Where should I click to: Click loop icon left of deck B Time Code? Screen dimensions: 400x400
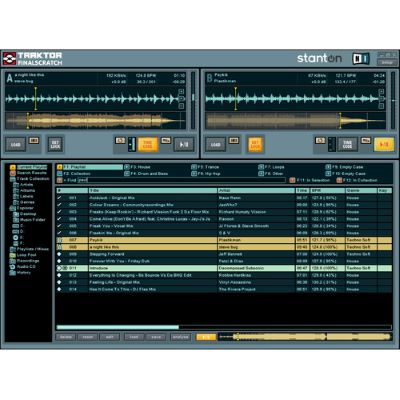[x=320, y=140]
